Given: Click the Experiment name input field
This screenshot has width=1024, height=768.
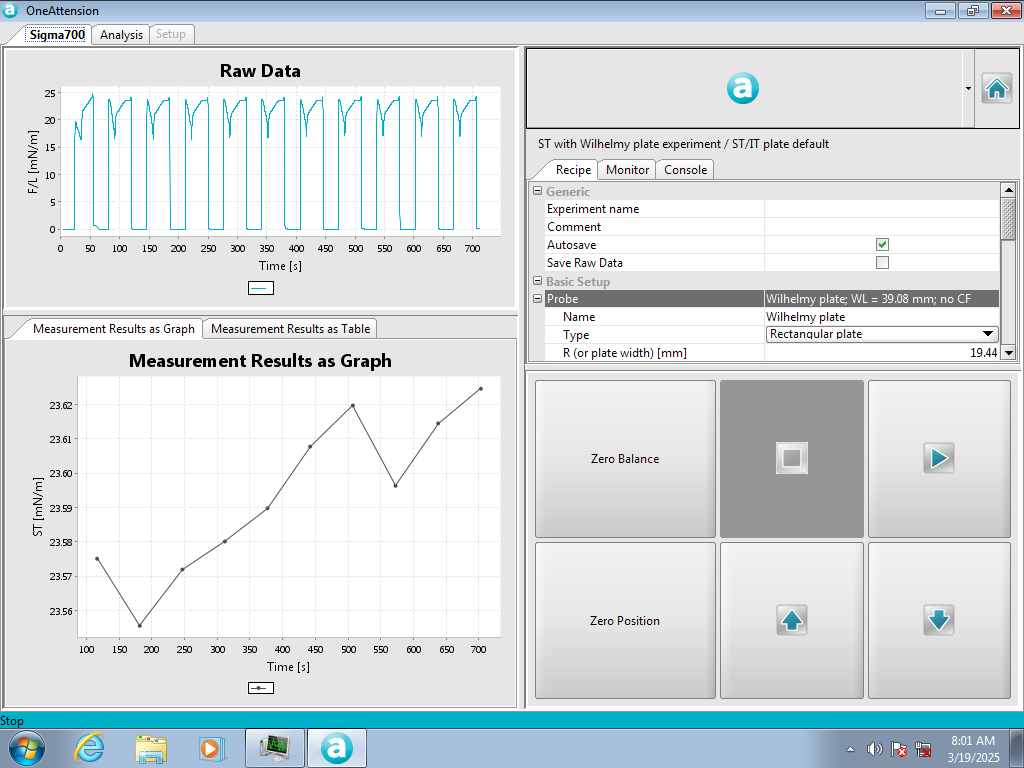Looking at the screenshot, I should pos(882,209).
